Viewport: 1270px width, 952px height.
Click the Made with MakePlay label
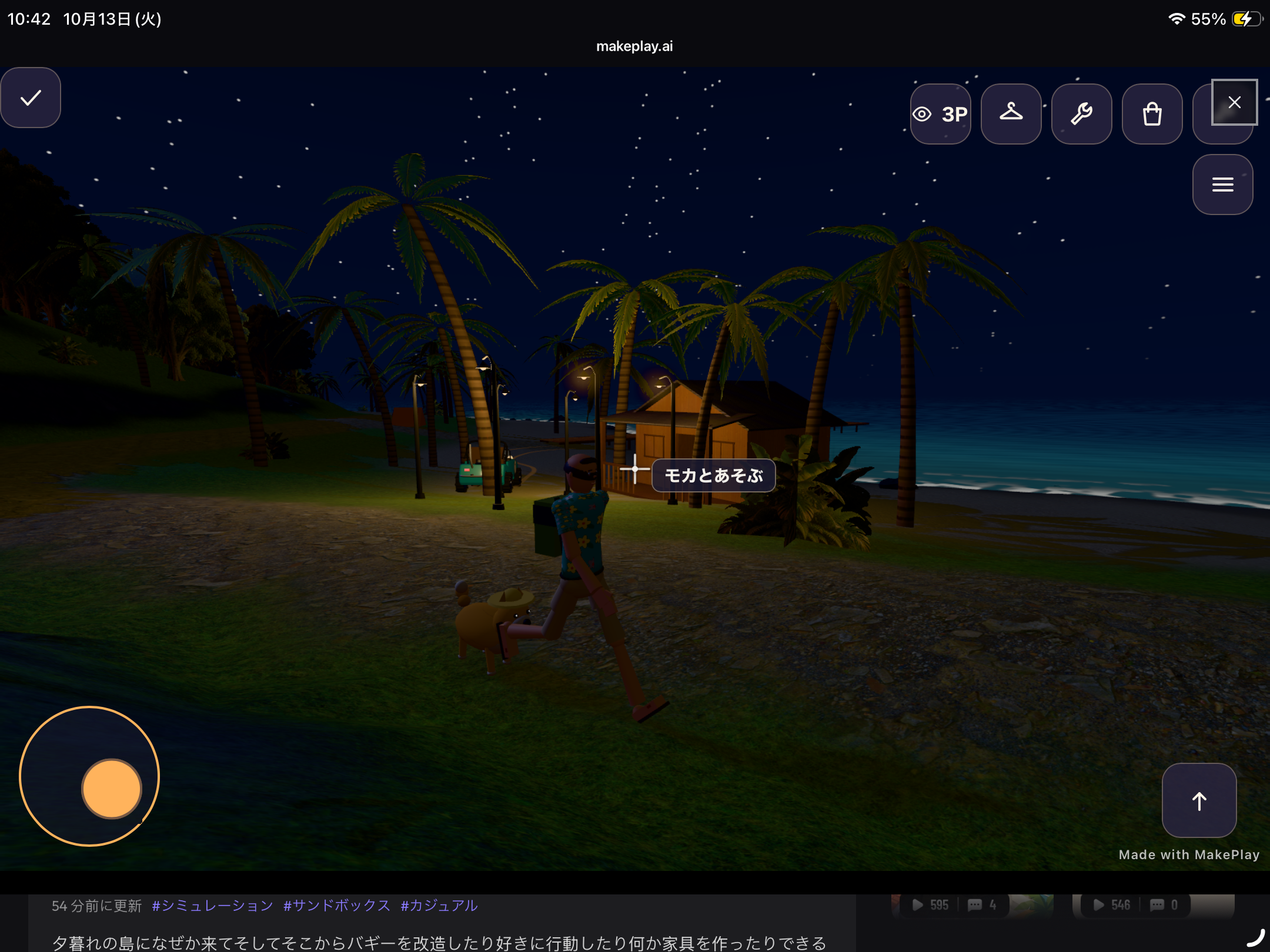[x=1189, y=854]
